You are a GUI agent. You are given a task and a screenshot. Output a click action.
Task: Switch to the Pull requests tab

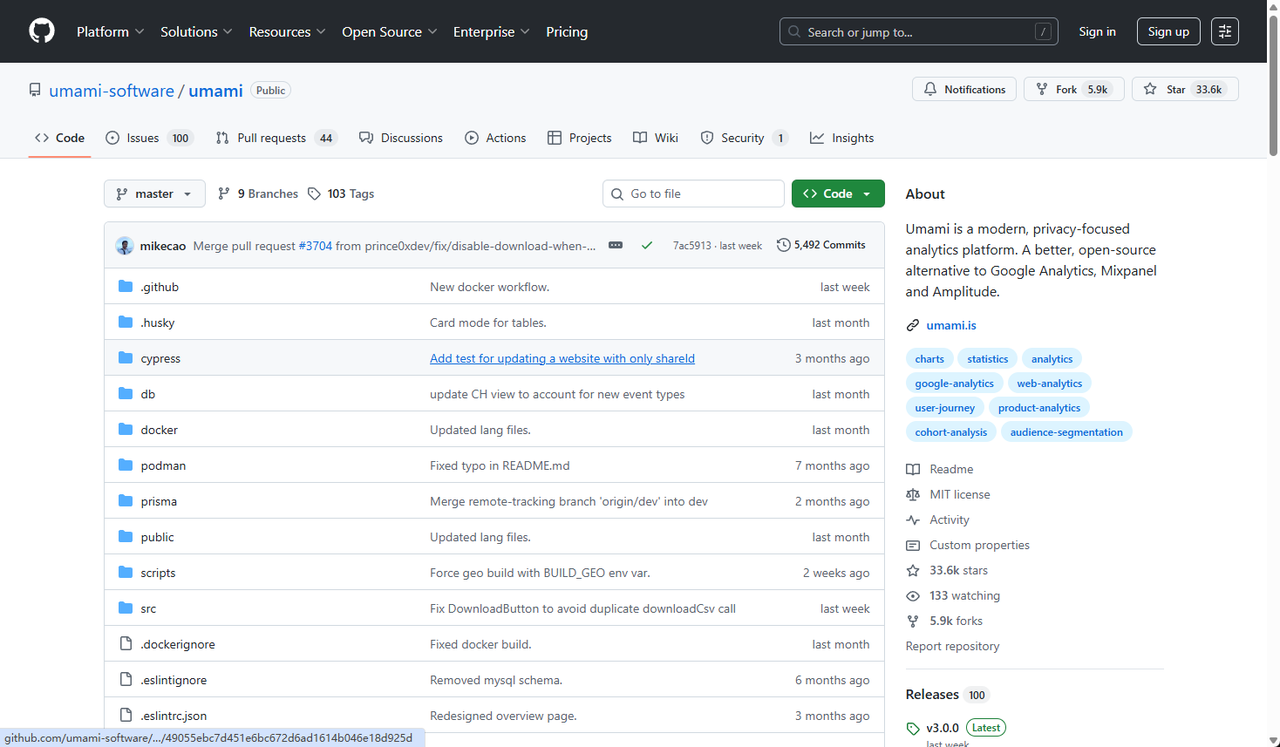pos(277,138)
